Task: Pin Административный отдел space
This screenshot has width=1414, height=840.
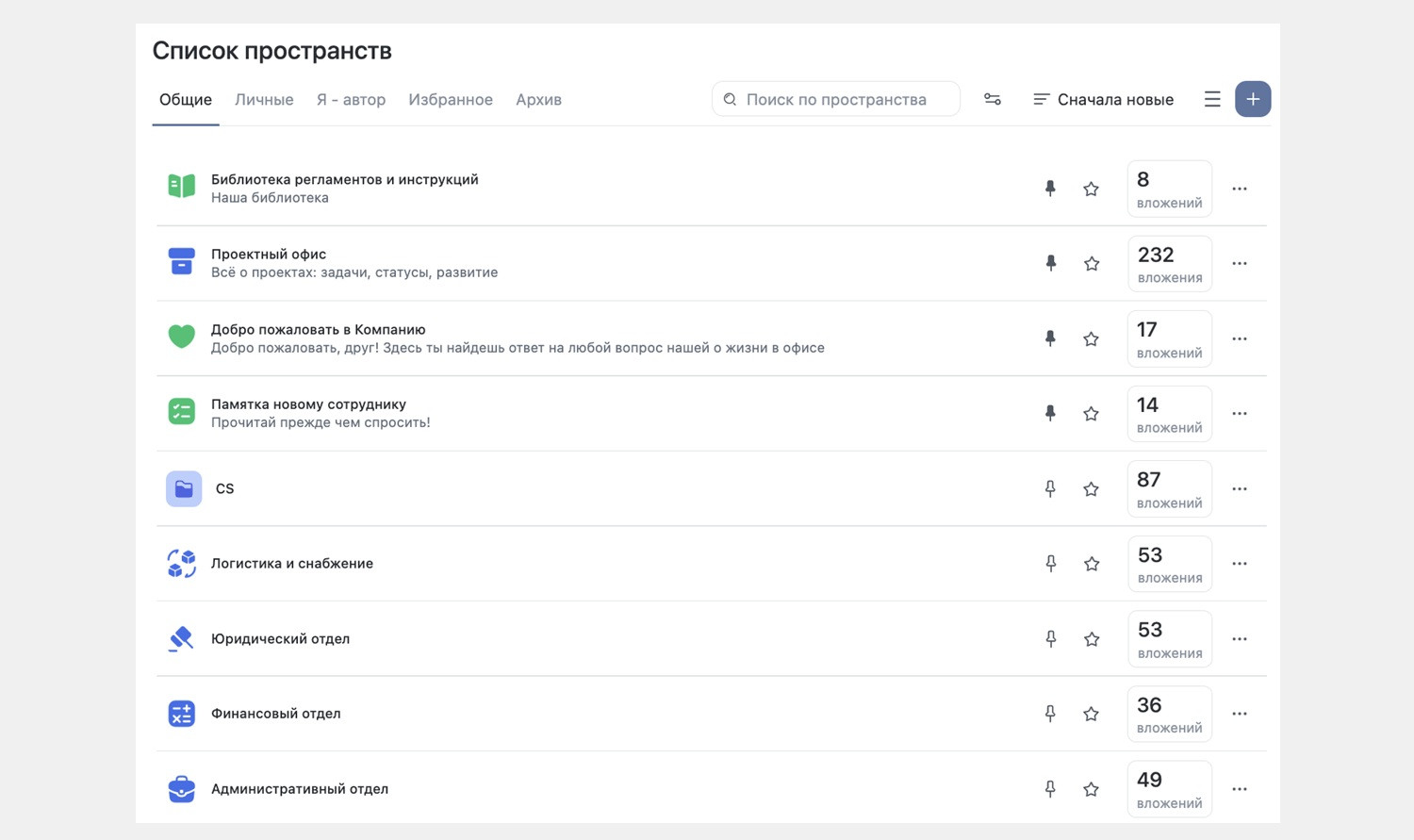Action: click(x=1050, y=789)
